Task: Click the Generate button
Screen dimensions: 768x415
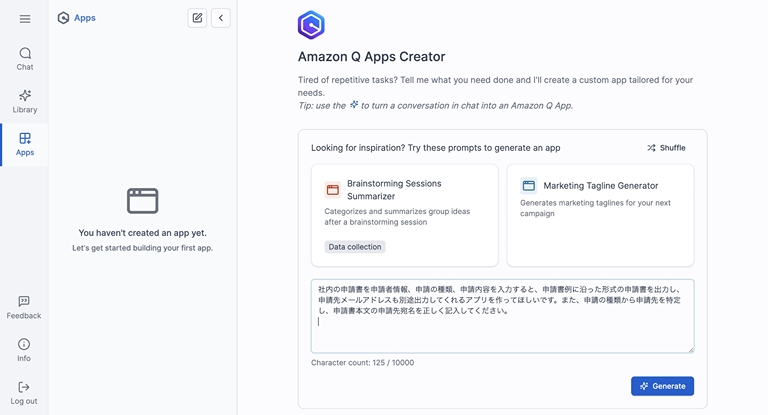Action: (662, 386)
